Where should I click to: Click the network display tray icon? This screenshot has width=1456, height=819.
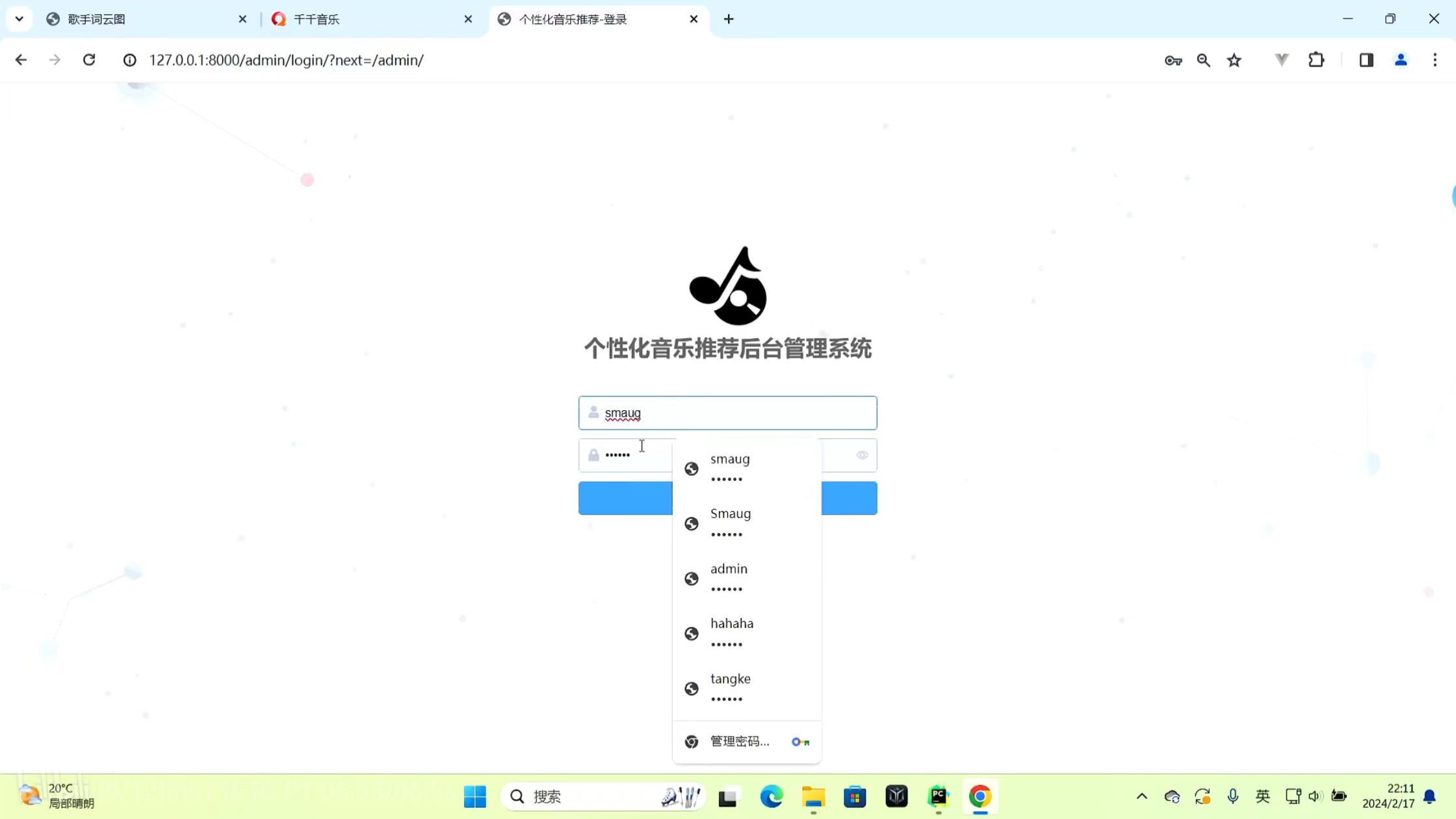pyautogui.click(x=1293, y=796)
